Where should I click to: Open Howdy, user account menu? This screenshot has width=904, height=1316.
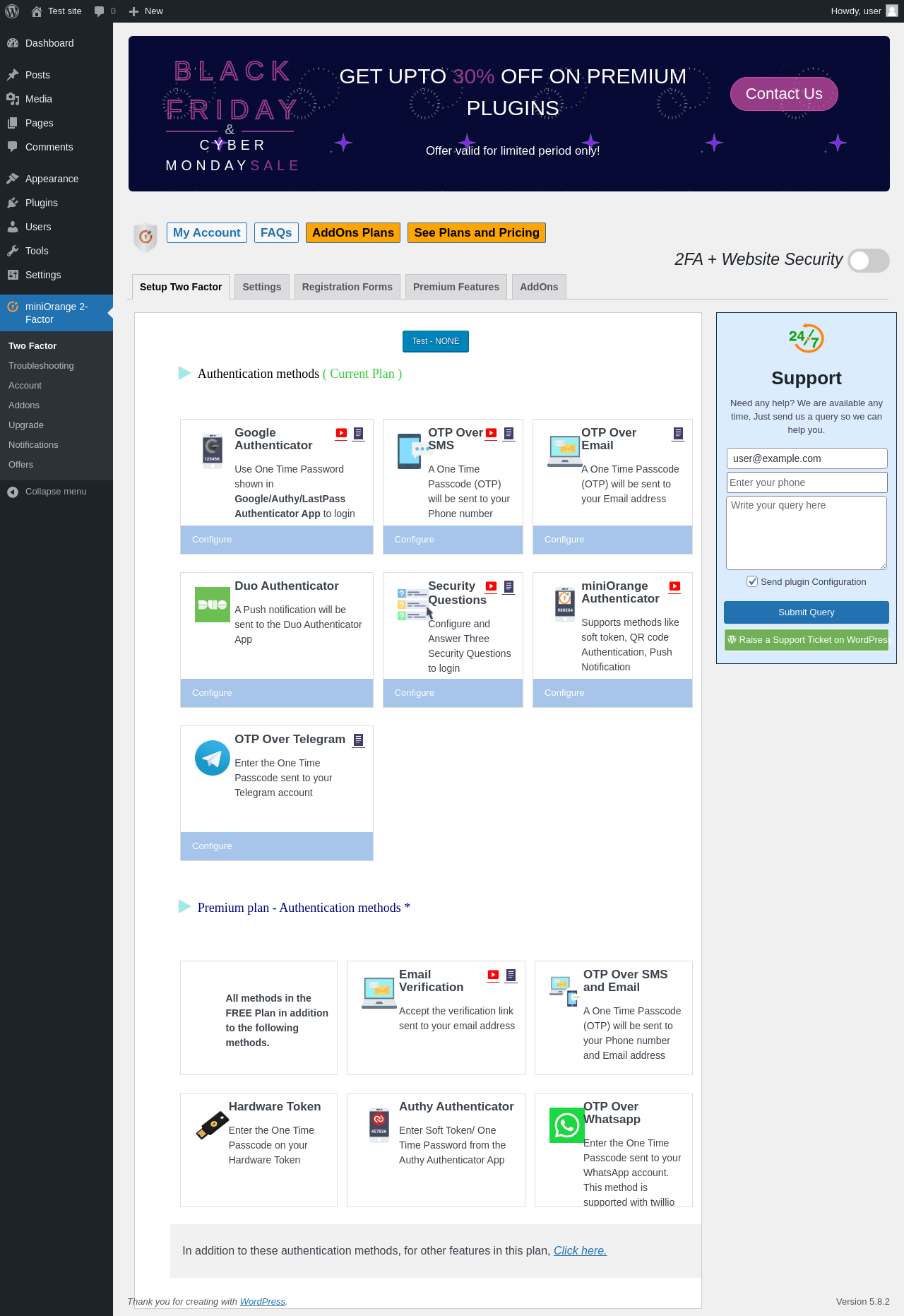coord(864,11)
